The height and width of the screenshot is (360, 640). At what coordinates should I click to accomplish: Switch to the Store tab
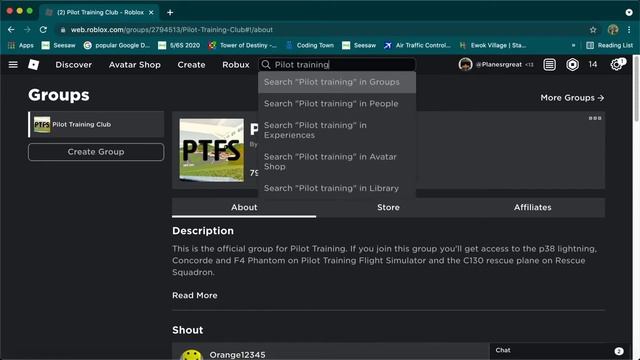pyautogui.click(x=388, y=207)
